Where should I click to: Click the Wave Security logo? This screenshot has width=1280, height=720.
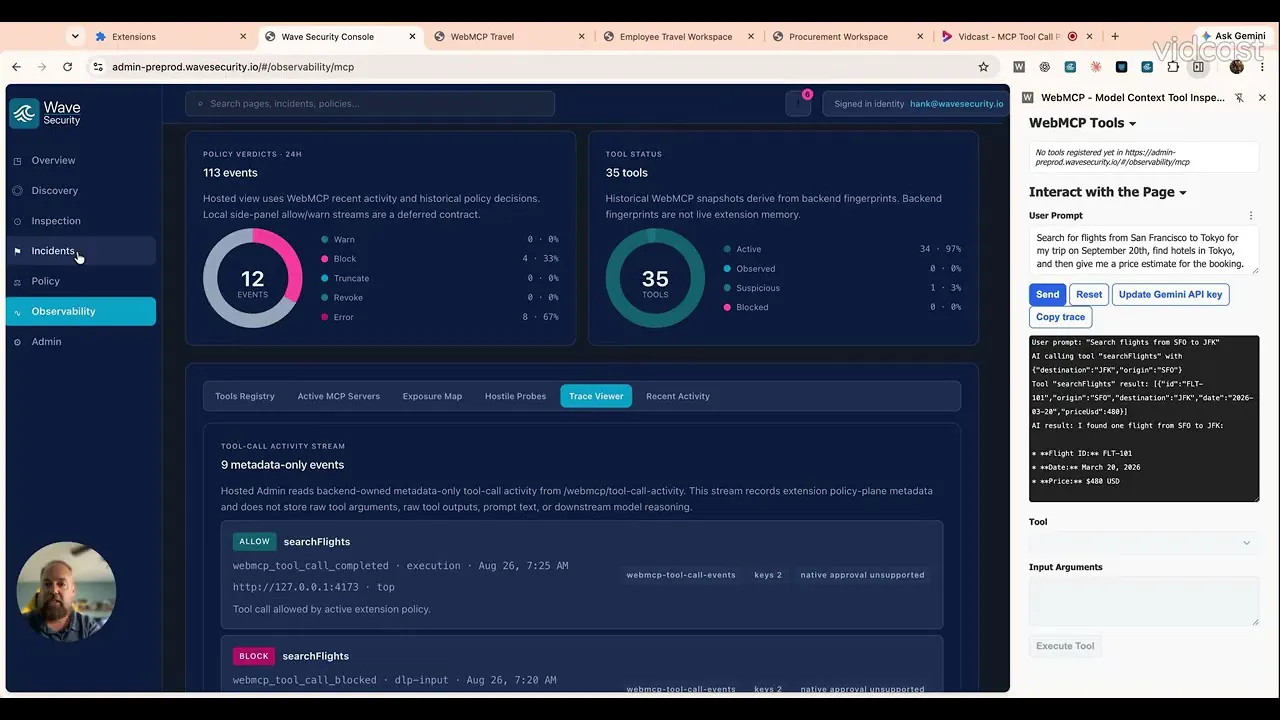coord(46,113)
